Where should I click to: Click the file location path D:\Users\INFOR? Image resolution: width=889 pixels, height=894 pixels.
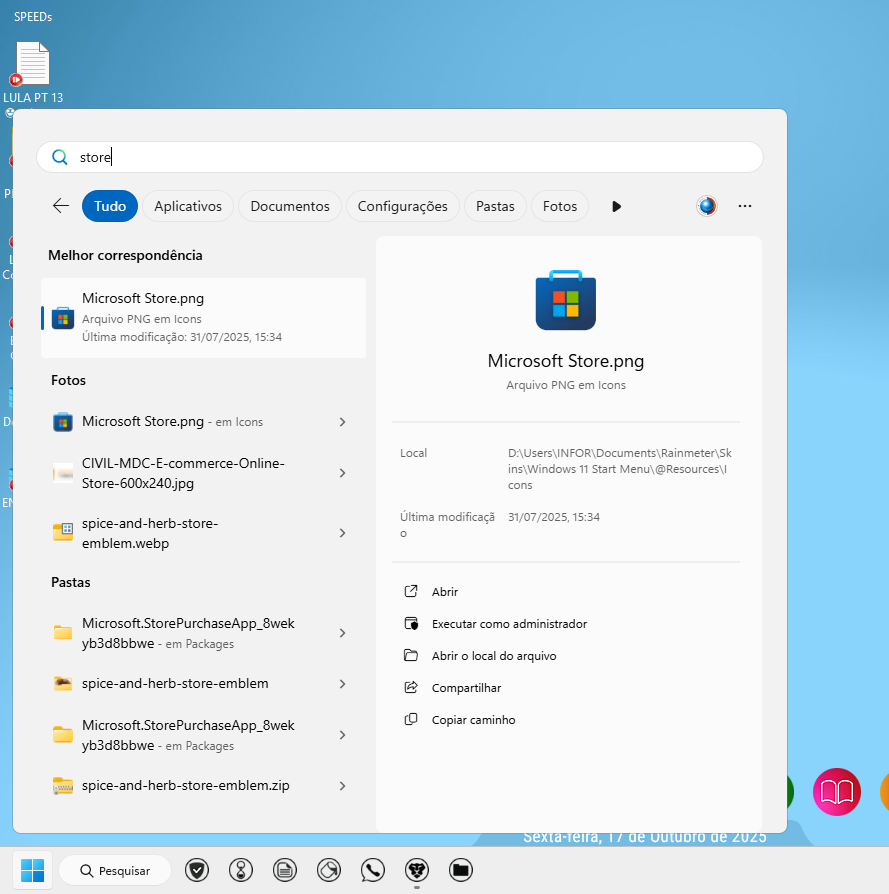(620, 469)
